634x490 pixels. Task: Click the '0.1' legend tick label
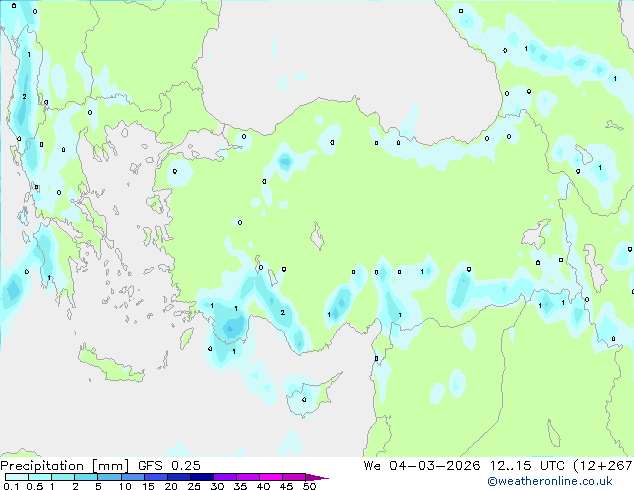tap(11, 486)
